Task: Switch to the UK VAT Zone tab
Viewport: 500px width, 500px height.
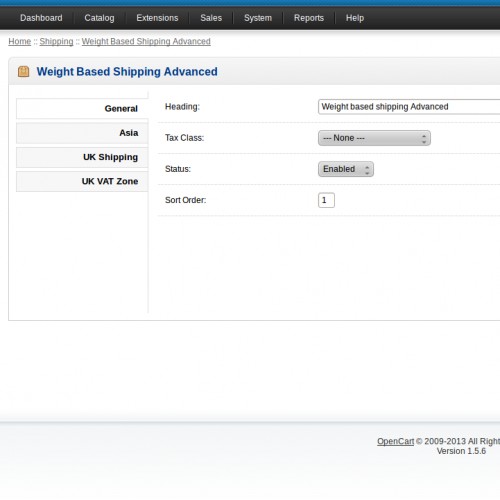Action: tap(82, 181)
